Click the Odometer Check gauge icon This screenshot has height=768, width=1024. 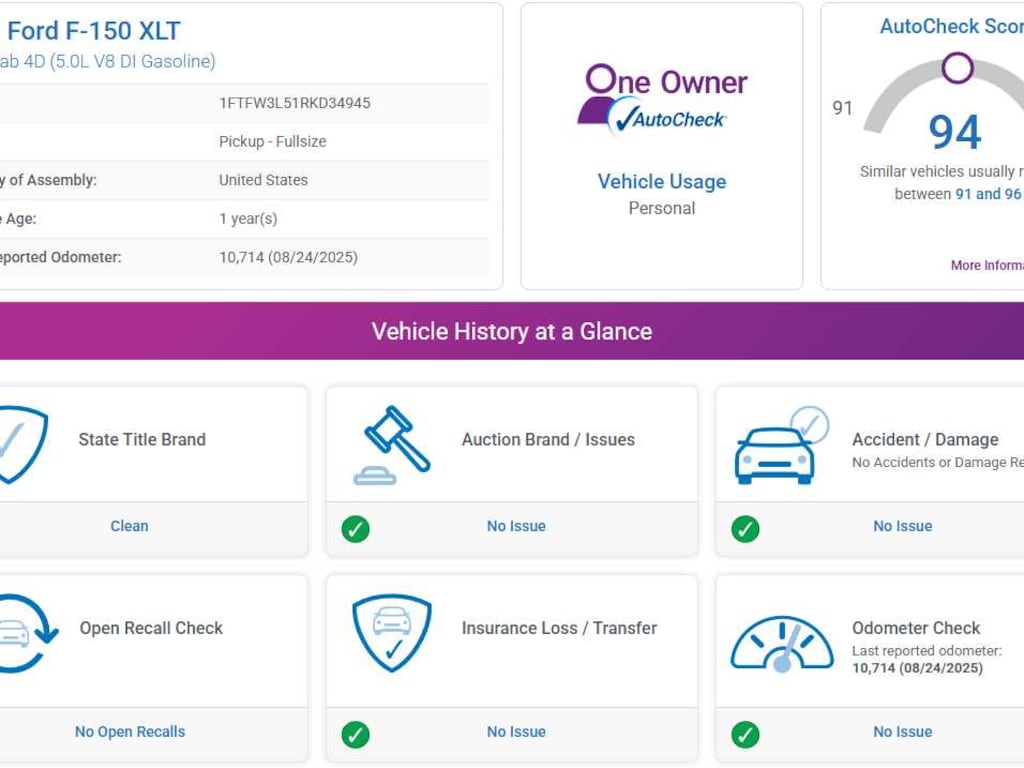[781, 644]
